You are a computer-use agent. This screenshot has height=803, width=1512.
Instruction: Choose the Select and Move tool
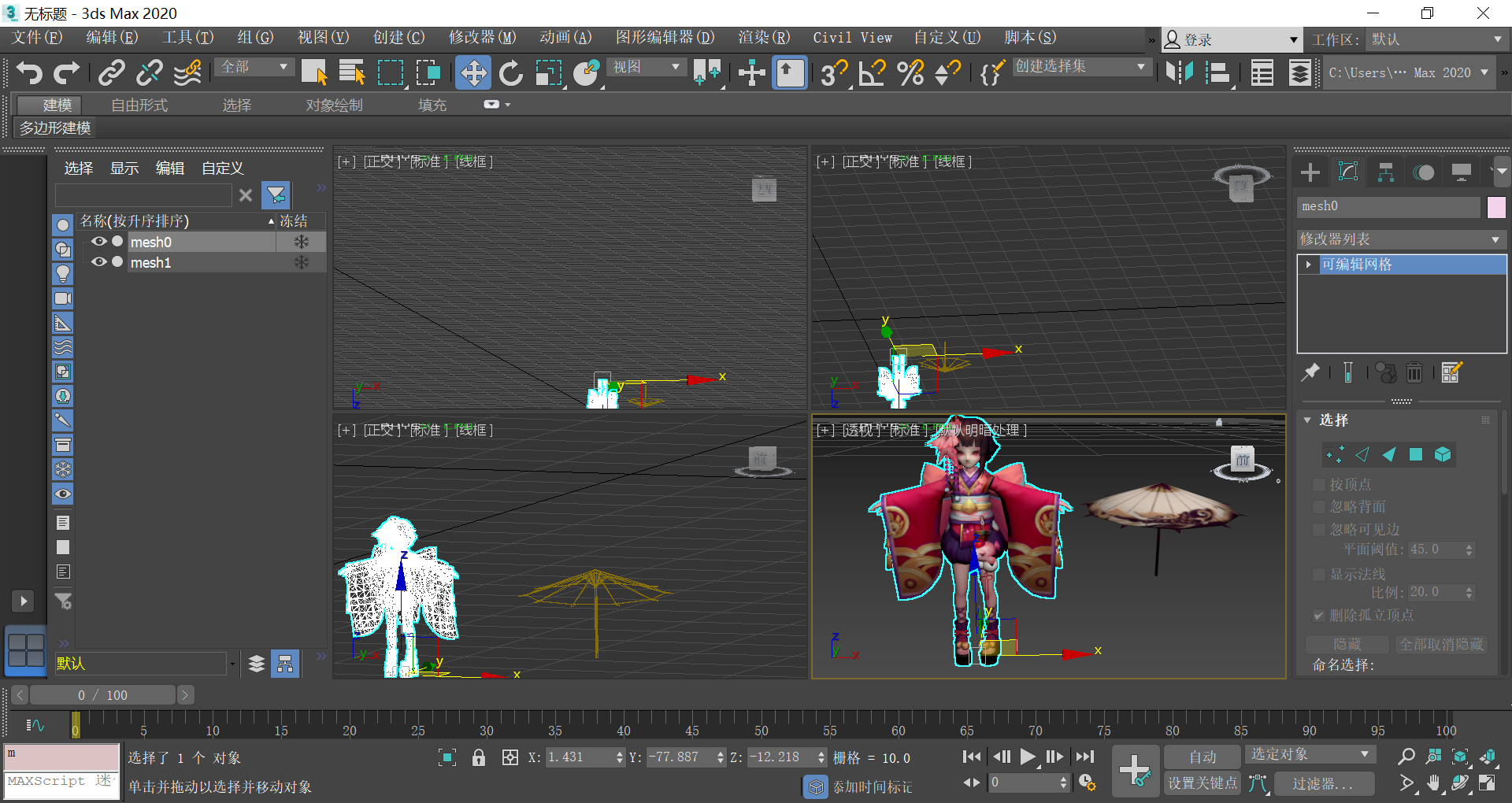tap(472, 73)
